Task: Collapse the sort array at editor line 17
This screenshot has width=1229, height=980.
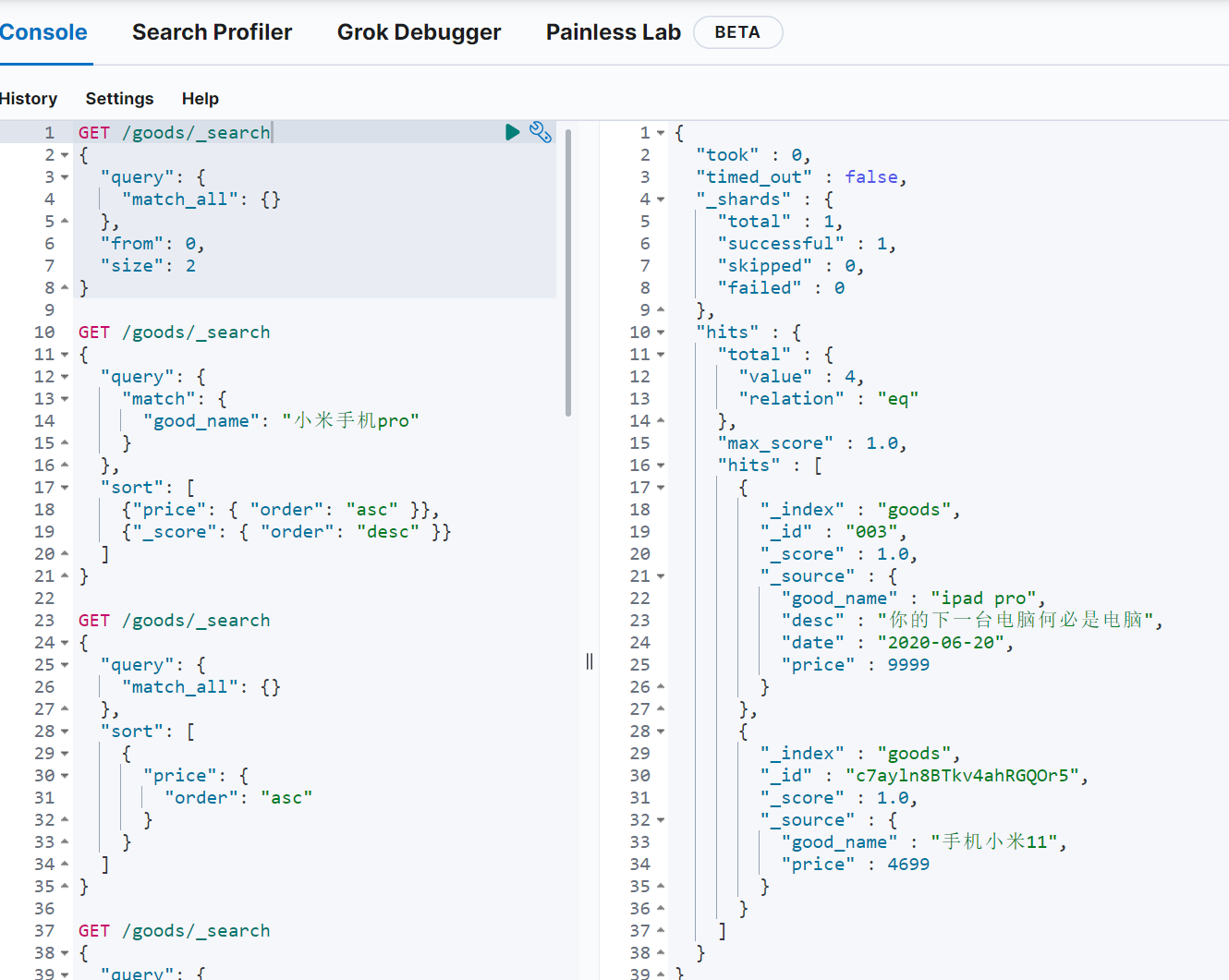Action: pyautogui.click(x=65, y=488)
